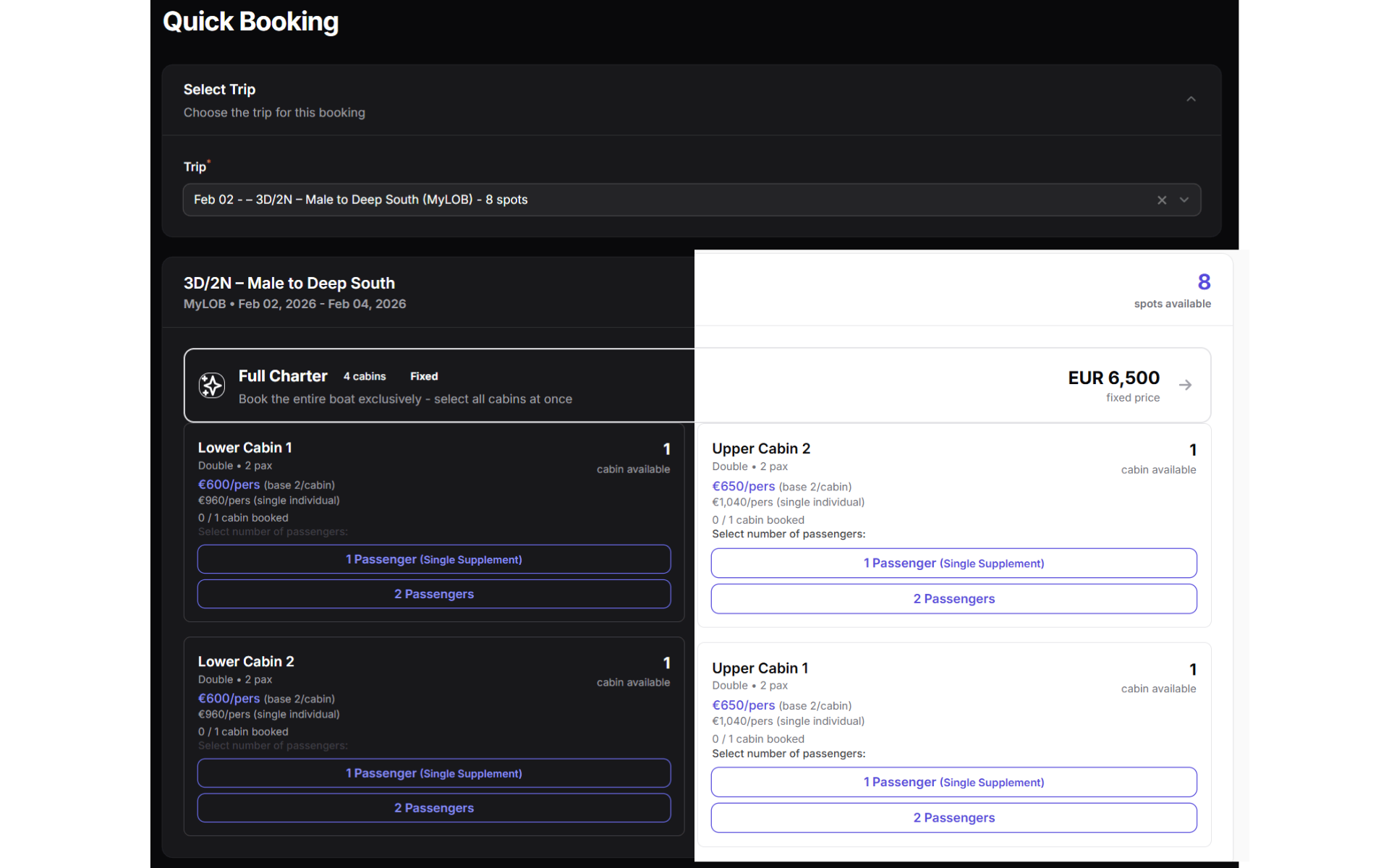Select 1 Passenger for Lower Cabin 2
1389x868 pixels.
433,773
